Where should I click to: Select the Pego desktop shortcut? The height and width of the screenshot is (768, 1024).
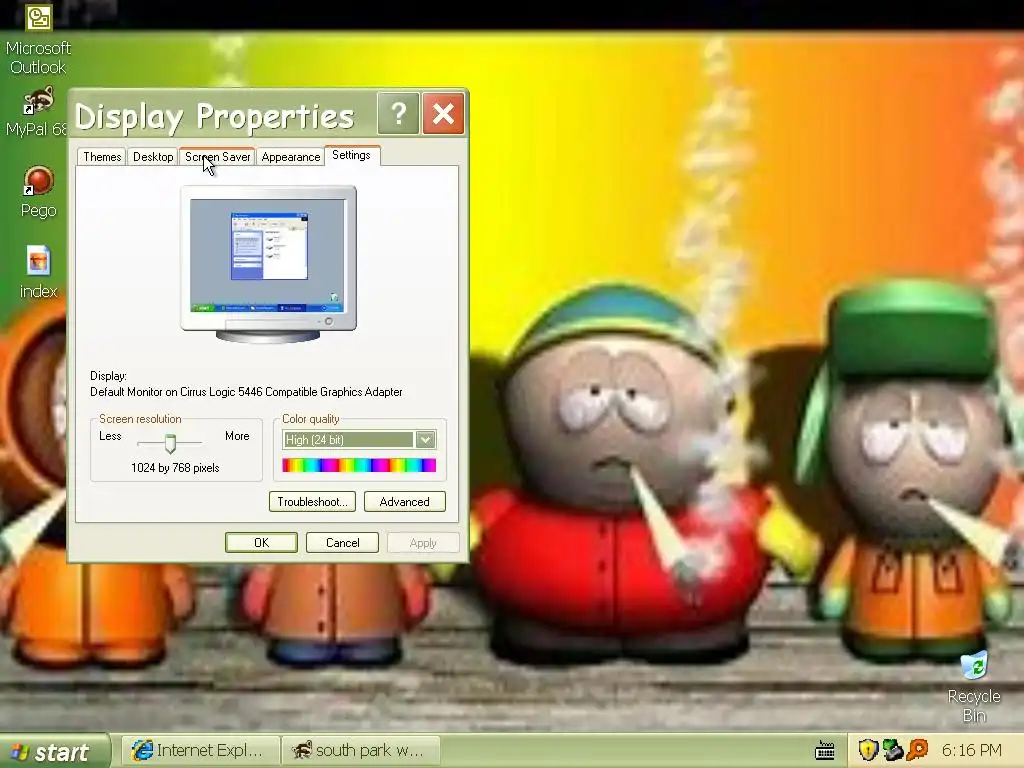[39, 192]
